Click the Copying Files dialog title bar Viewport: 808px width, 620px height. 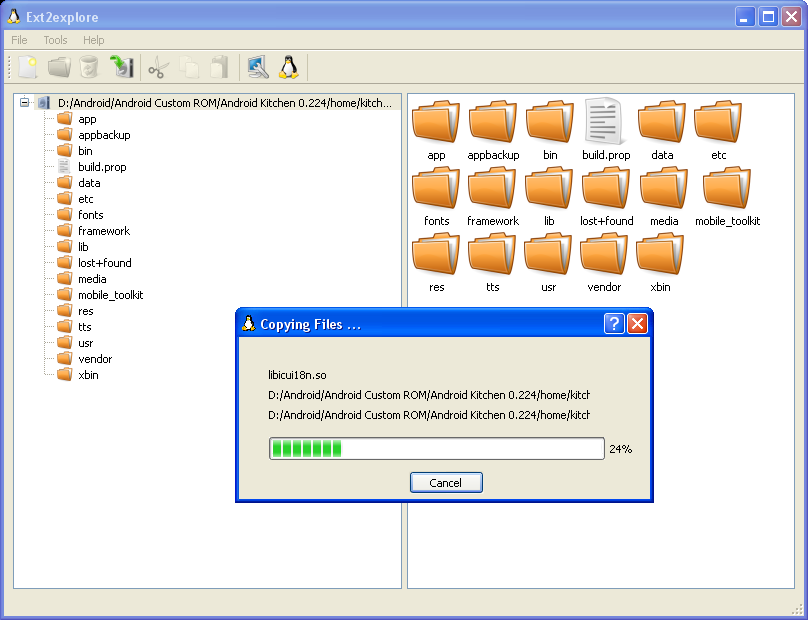point(445,324)
